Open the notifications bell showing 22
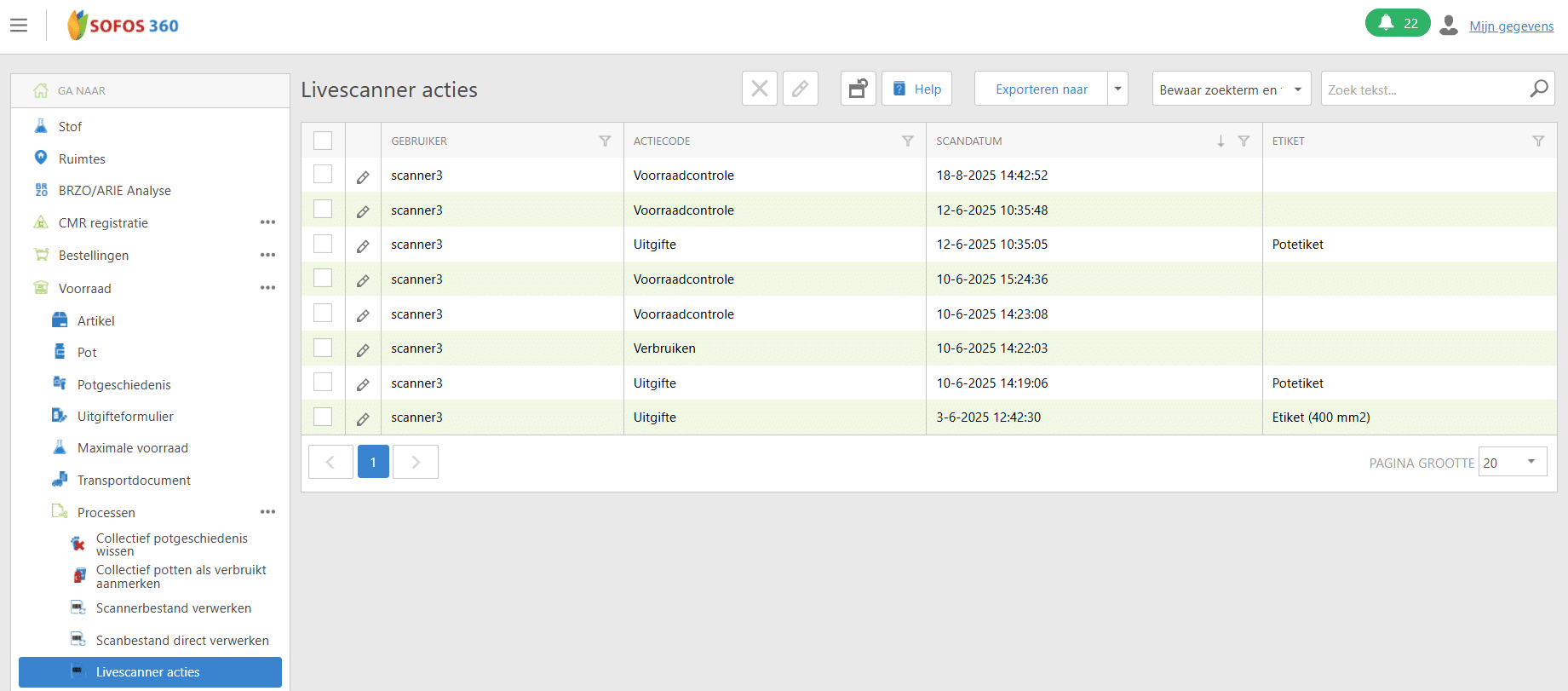The height and width of the screenshot is (691, 1568). [1398, 23]
